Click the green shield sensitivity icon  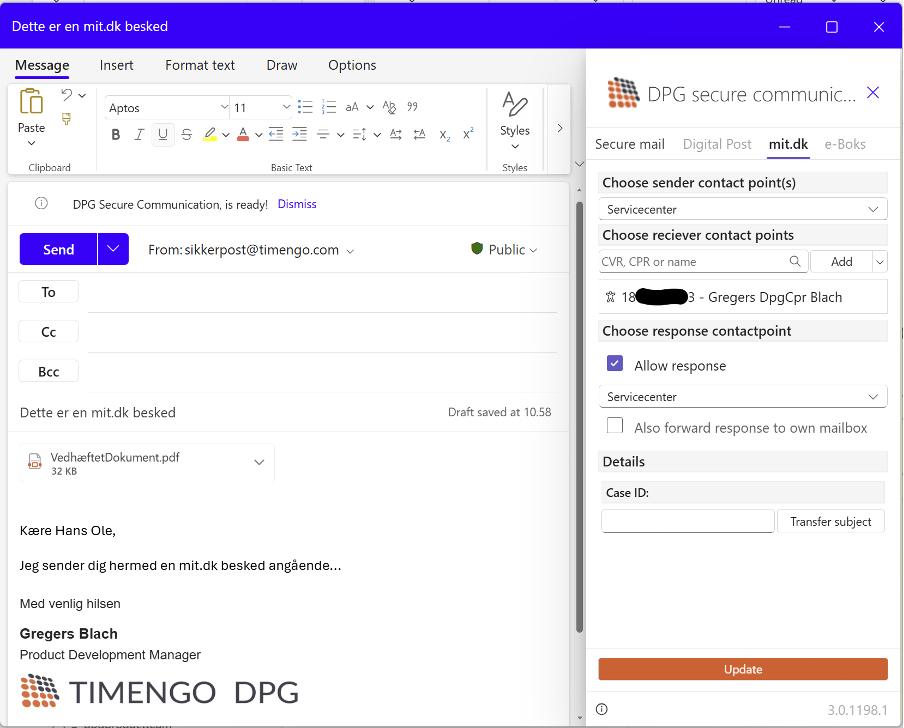(x=477, y=249)
